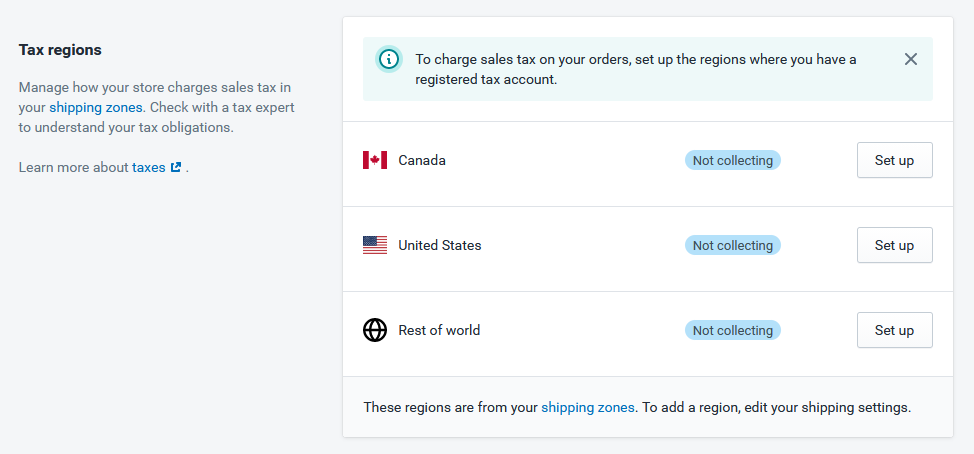Open shipping zones link in the sidebar description
Image resolution: width=974 pixels, height=454 pixels.
[96, 107]
